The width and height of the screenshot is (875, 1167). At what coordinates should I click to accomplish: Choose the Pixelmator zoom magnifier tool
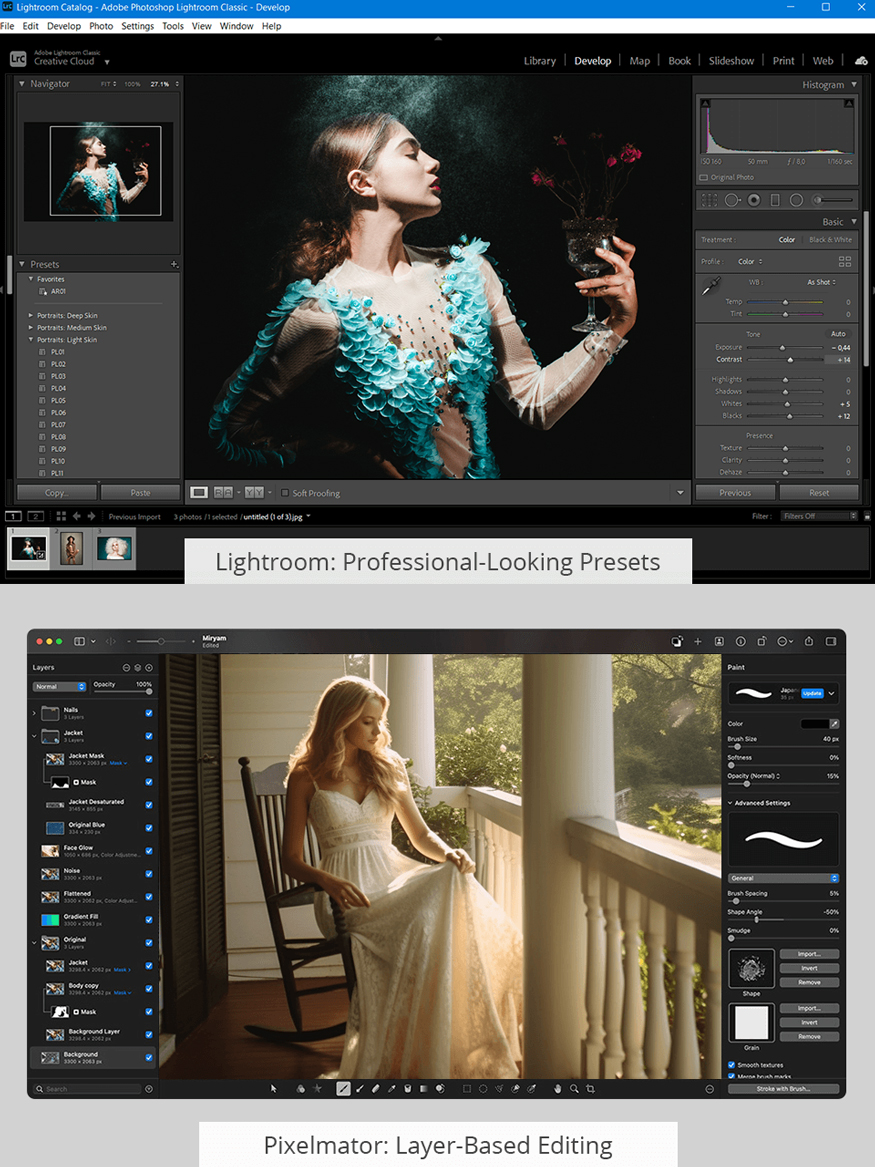(574, 1088)
